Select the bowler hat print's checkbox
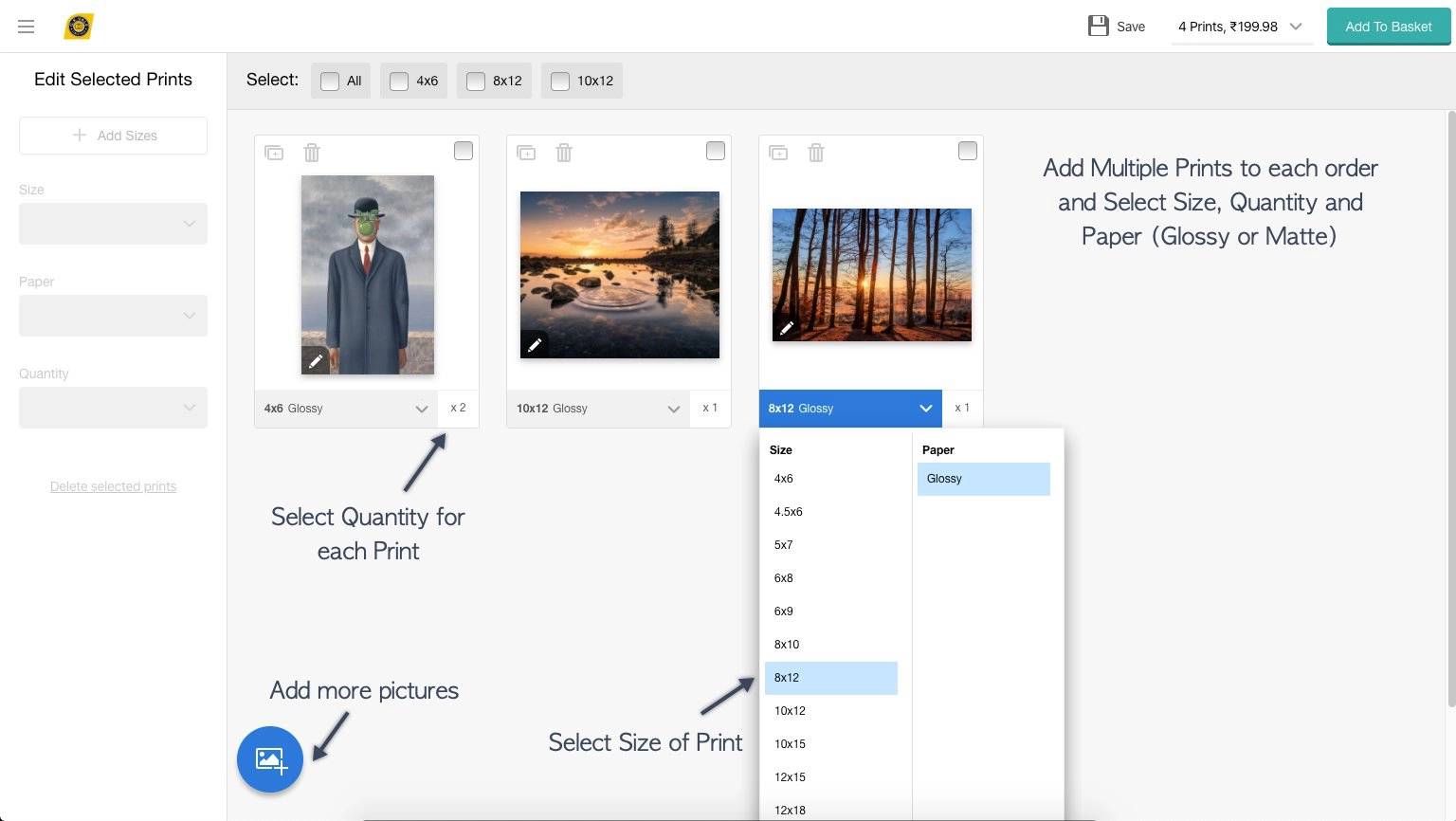The height and width of the screenshot is (821, 1456). pyautogui.click(x=464, y=151)
